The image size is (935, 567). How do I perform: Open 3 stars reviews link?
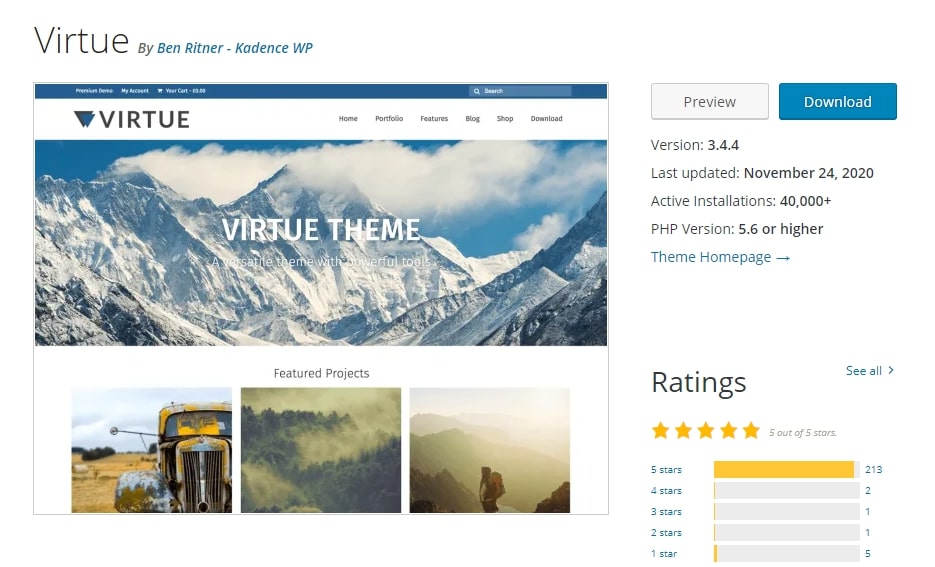coord(666,512)
